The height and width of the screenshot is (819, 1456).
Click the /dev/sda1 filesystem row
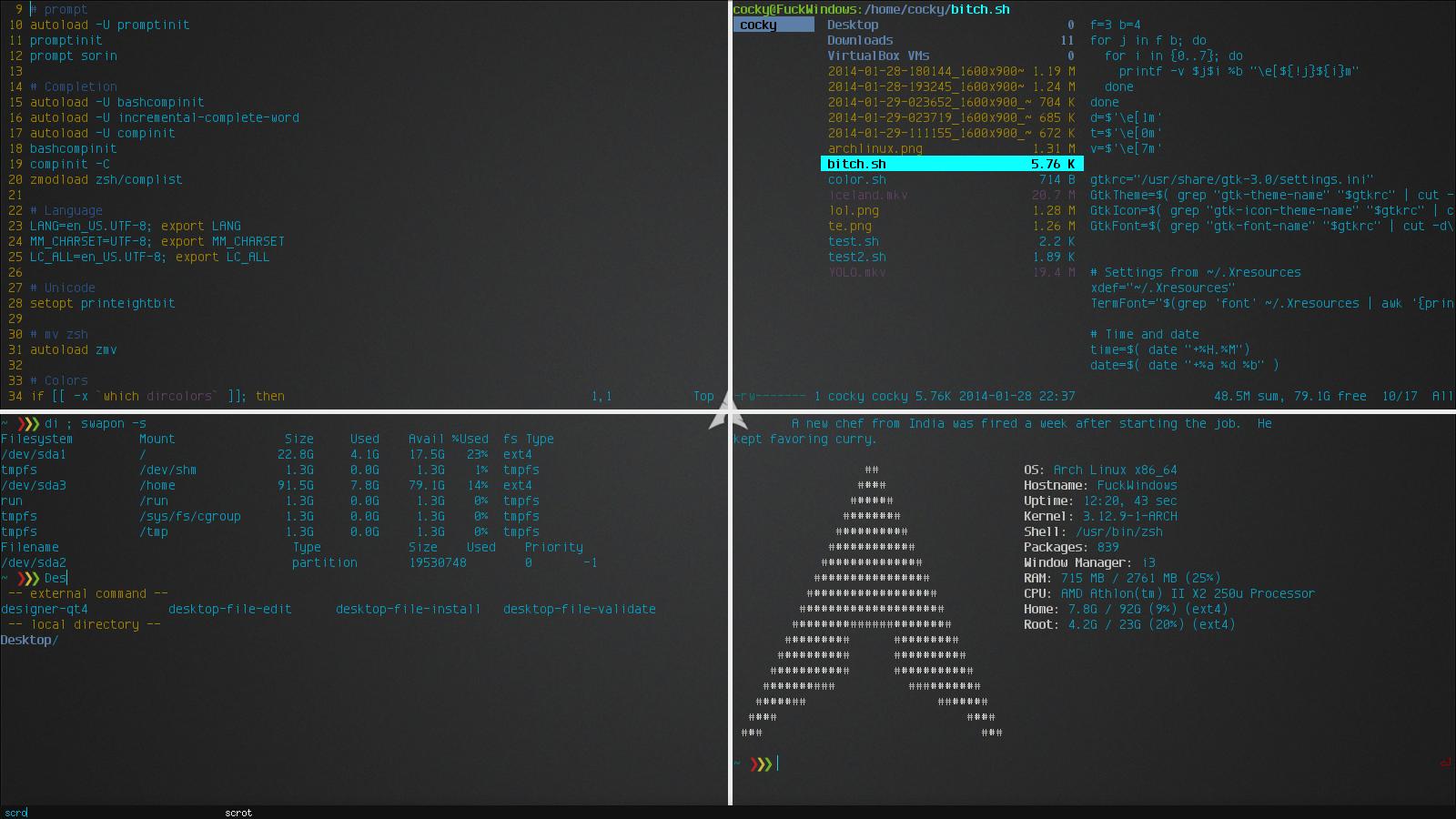click(x=267, y=454)
